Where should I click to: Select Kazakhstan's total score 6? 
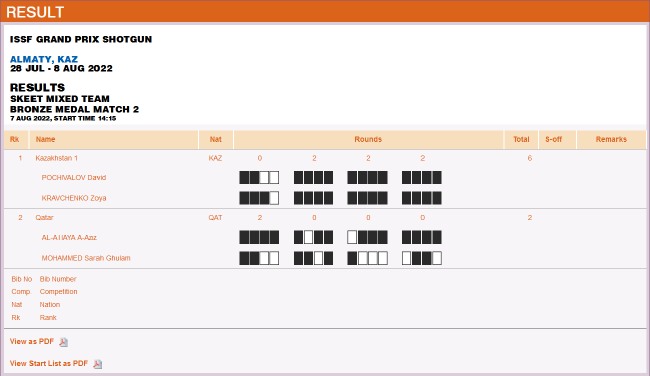(x=530, y=158)
